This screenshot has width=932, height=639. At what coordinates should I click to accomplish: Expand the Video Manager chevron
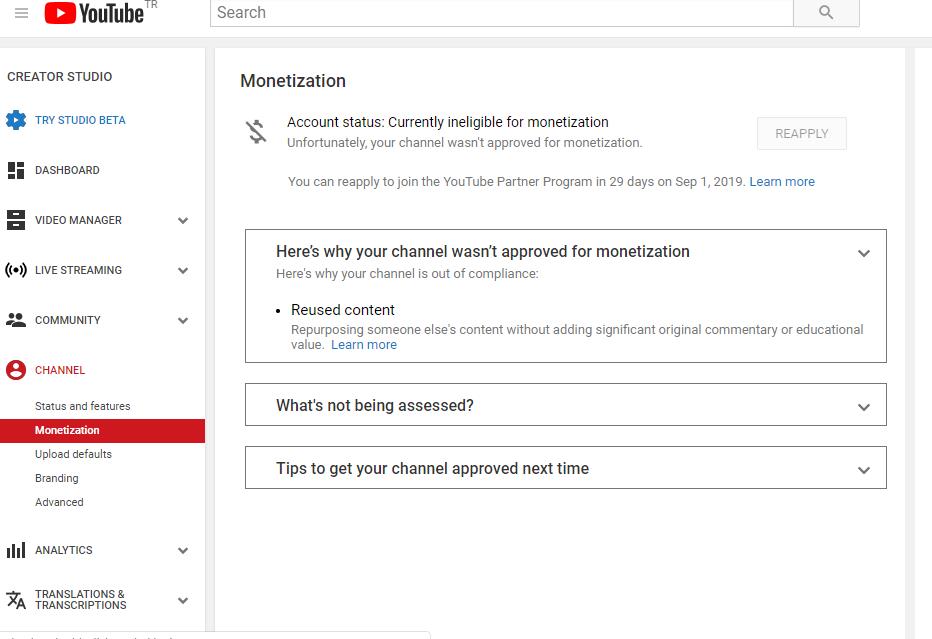[183, 221]
